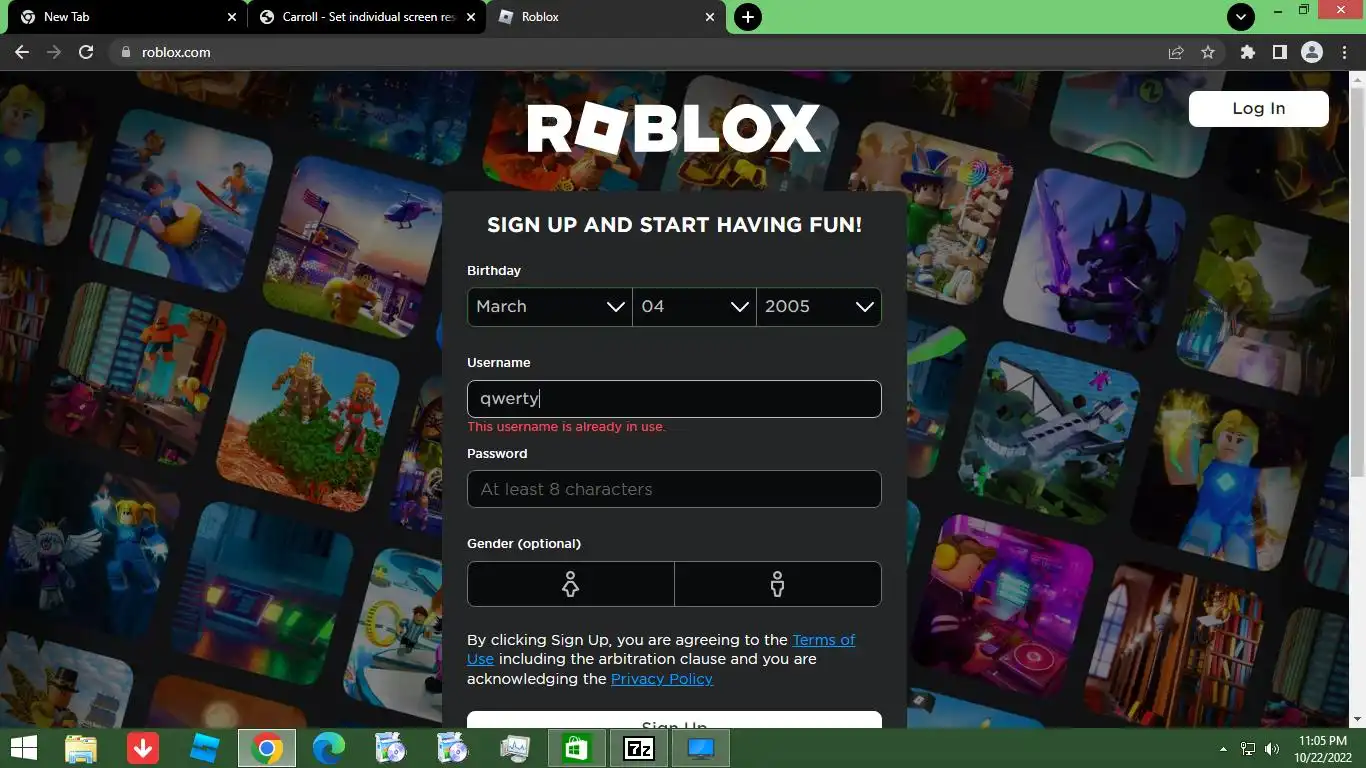
Task: Click the address bar showing roblox.com
Action: tap(640, 52)
